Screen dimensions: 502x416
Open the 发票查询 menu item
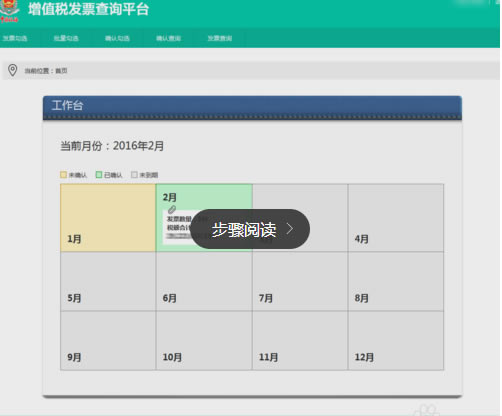[x=220, y=38]
